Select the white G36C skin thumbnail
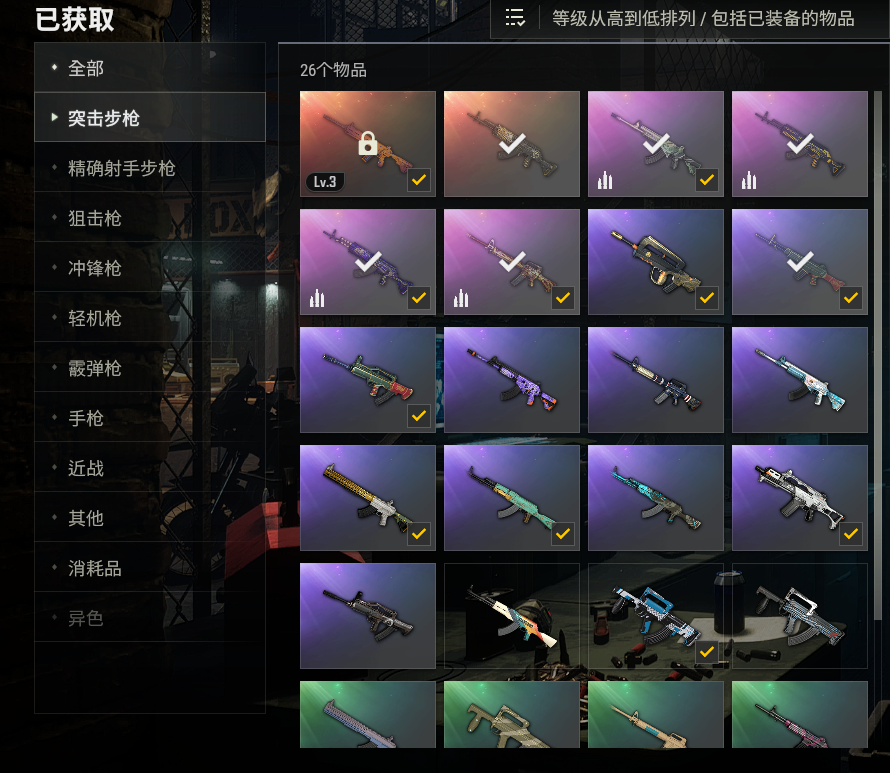 [x=800, y=498]
